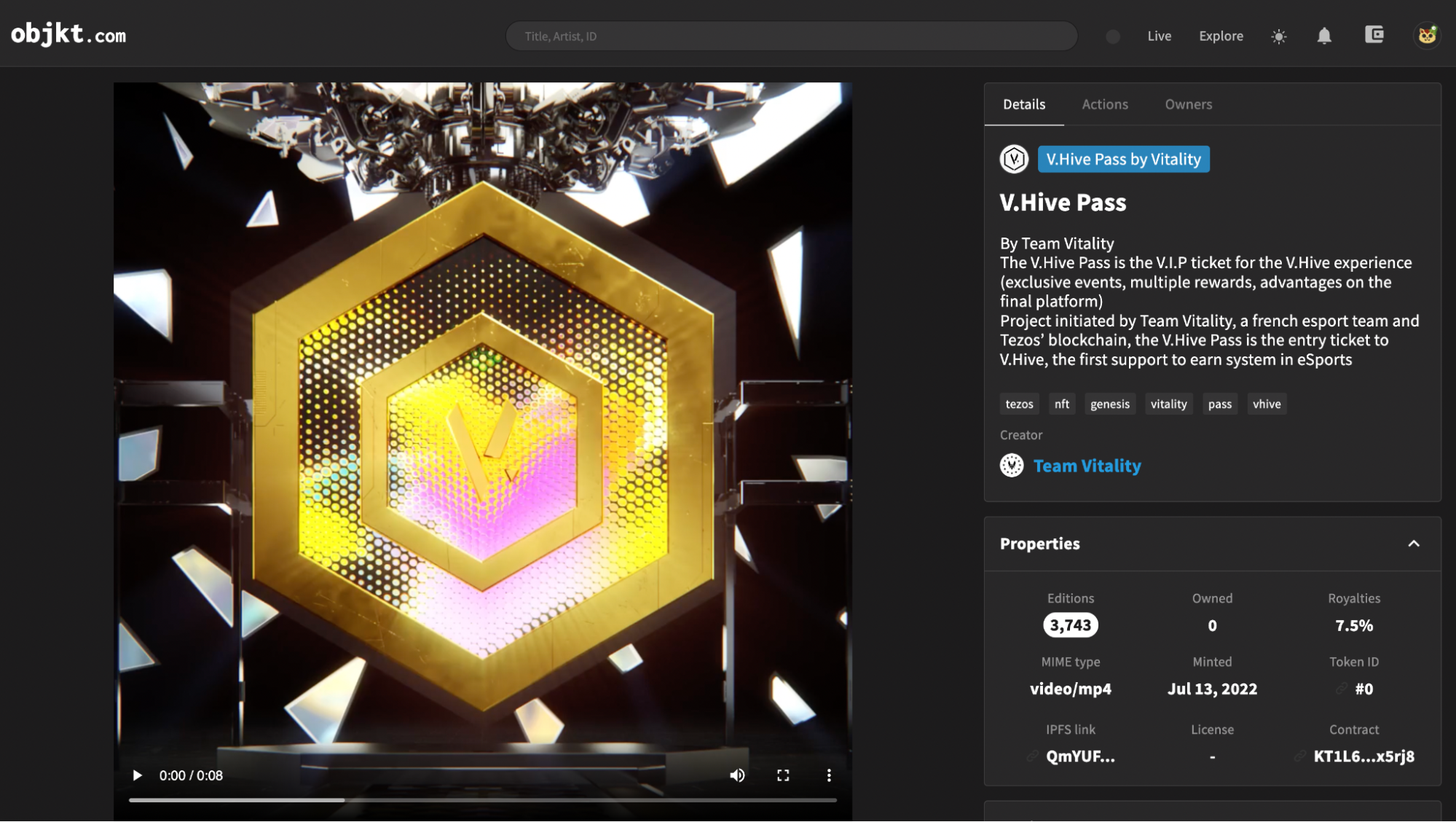The height and width of the screenshot is (822, 1456).
Task: Open the IPFS link QmYUF
Action: 1079,756
